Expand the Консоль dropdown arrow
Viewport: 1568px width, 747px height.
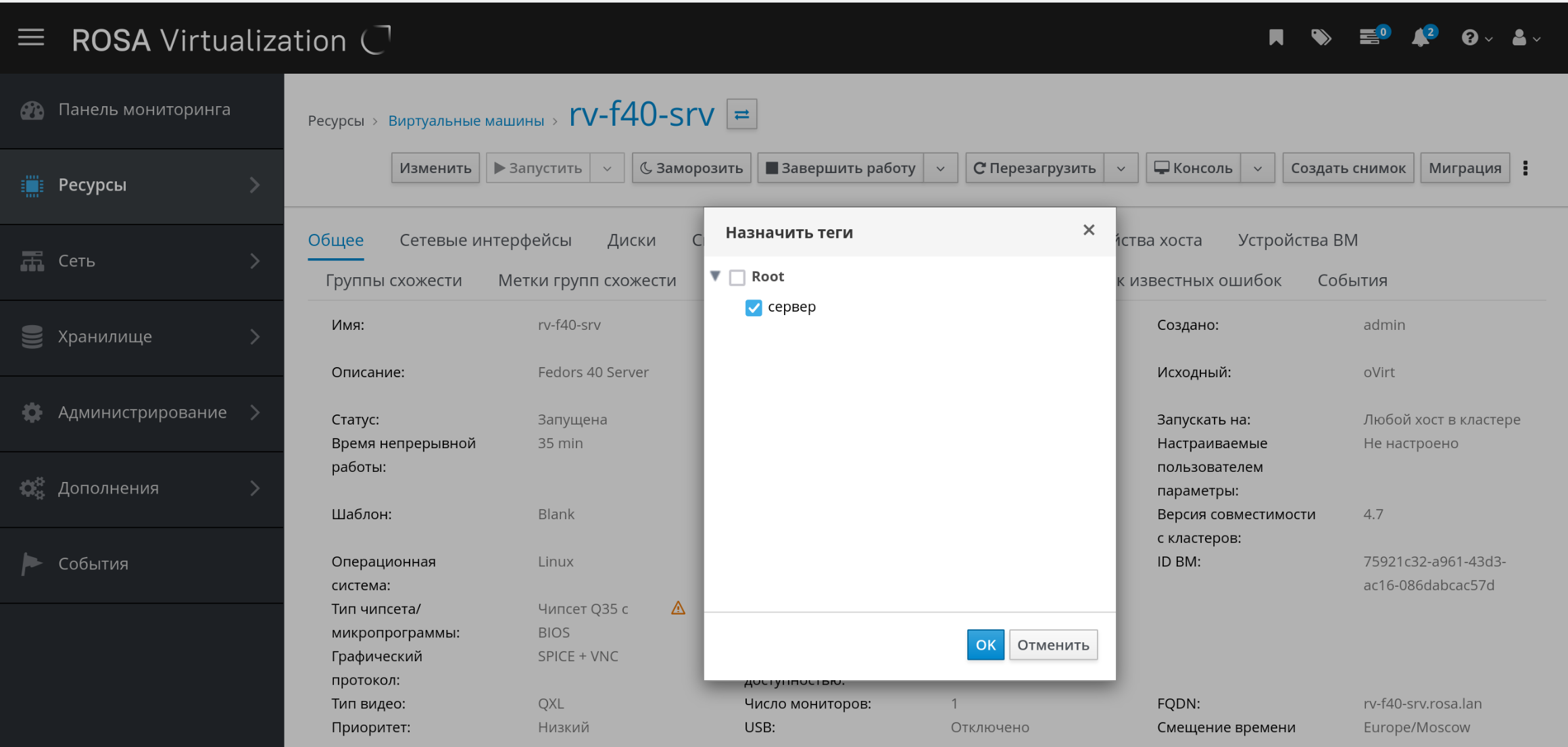click(x=1257, y=168)
